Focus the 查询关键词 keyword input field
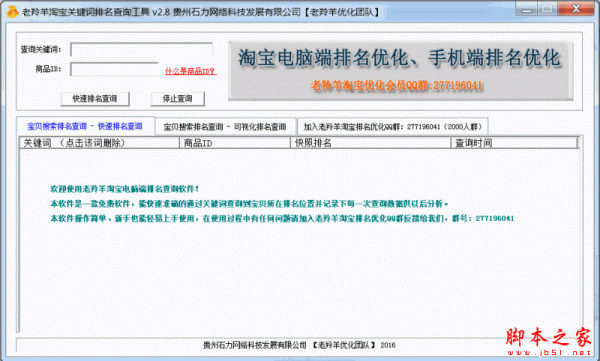600x361 pixels. pos(142,49)
